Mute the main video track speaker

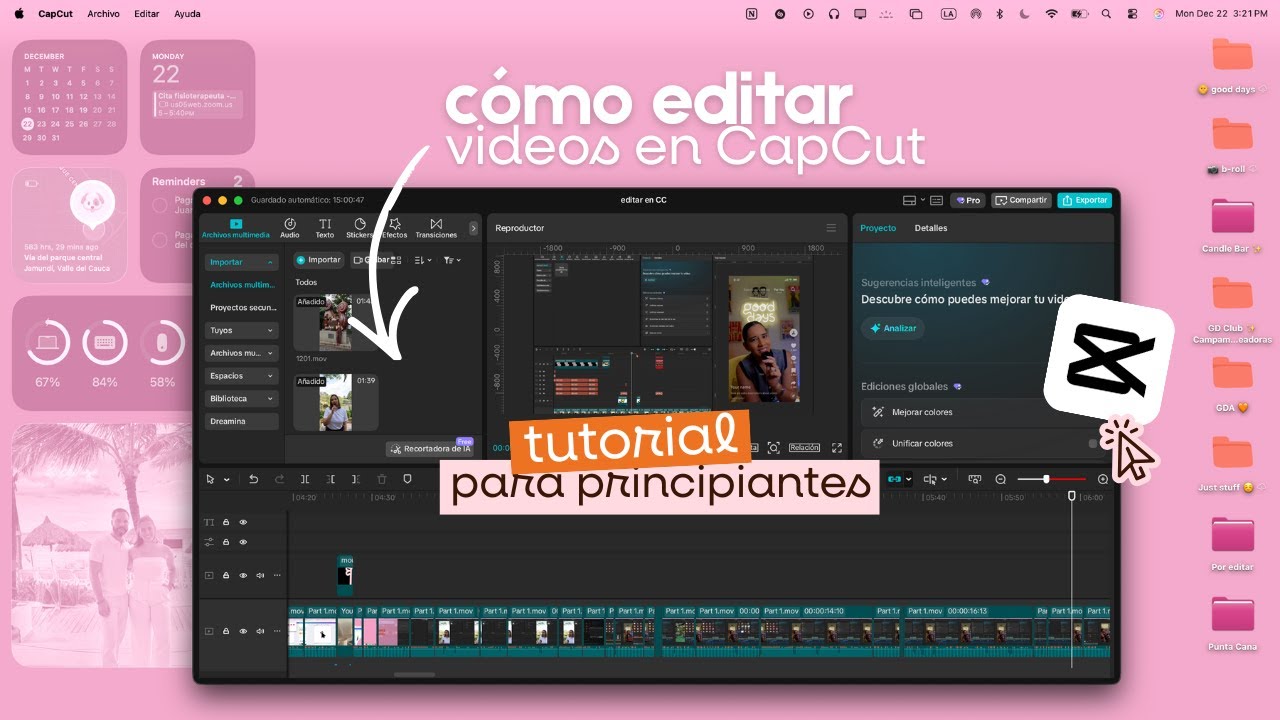click(x=260, y=631)
